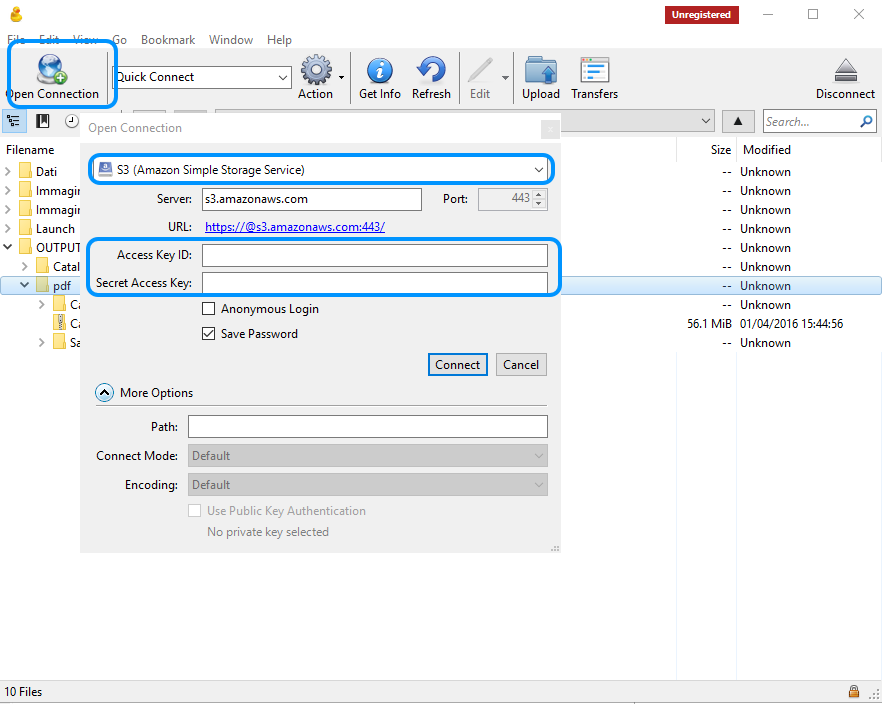The width and height of the screenshot is (882, 704).
Task: Uncheck the Save Password checkbox
Action: [208, 333]
